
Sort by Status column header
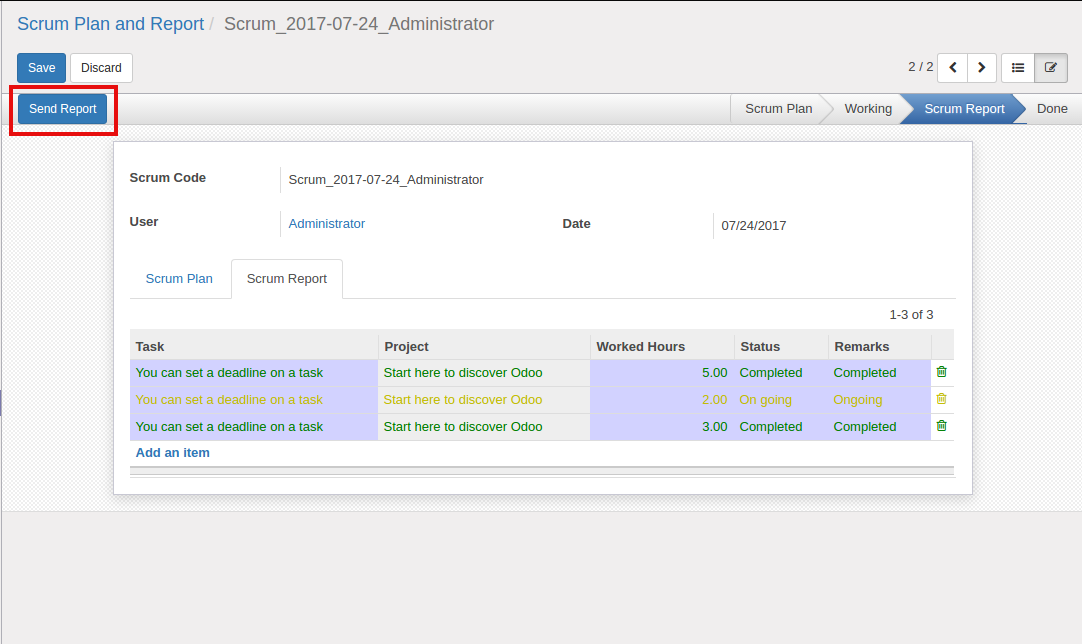pyautogui.click(x=781, y=347)
